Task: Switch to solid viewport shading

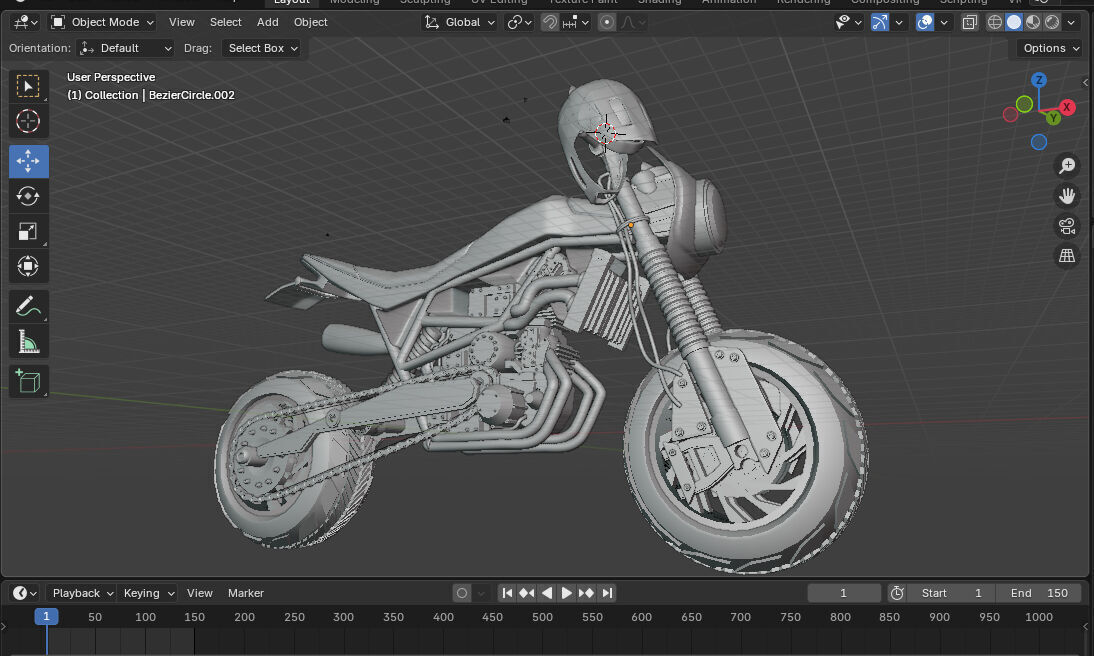Action: pos(1014,22)
